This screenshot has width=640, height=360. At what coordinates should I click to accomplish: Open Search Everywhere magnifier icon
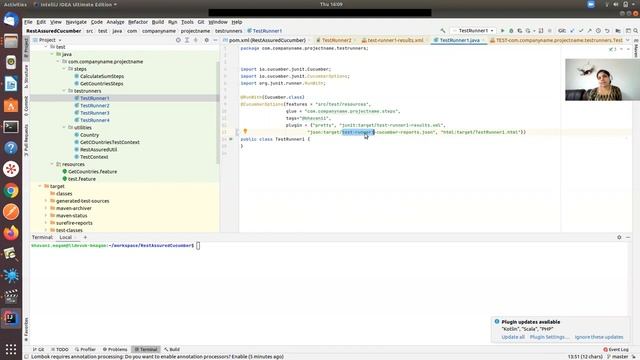click(636, 31)
